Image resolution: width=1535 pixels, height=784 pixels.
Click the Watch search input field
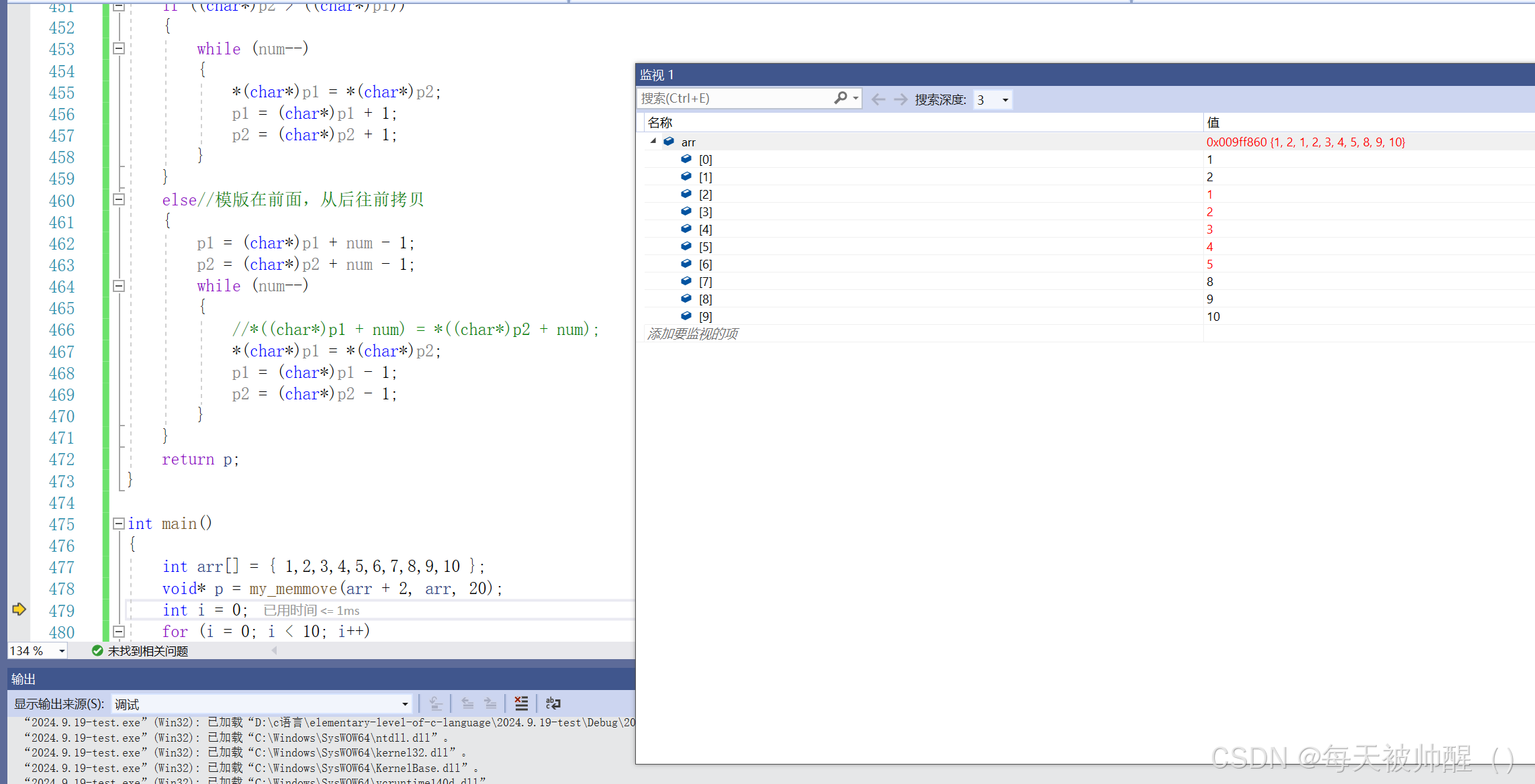point(732,99)
